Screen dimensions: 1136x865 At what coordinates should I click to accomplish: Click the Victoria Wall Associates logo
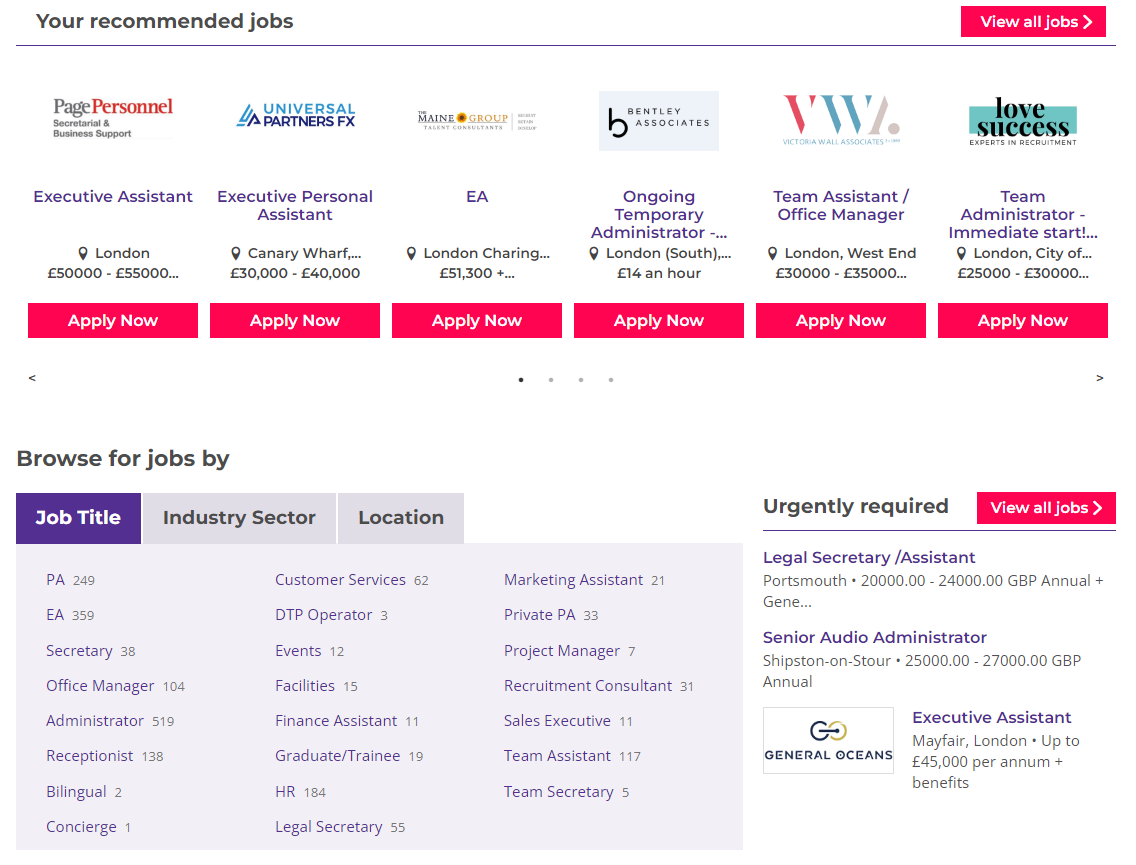pyautogui.click(x=841, y=120)
